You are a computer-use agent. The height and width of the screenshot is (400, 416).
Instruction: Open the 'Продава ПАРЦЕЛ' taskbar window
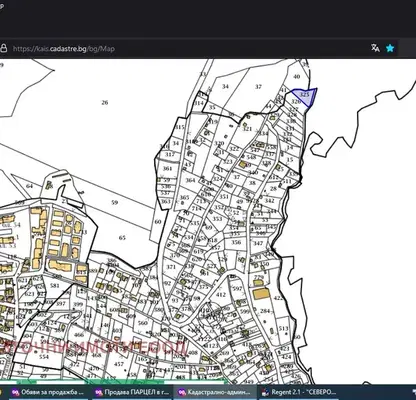132,392
